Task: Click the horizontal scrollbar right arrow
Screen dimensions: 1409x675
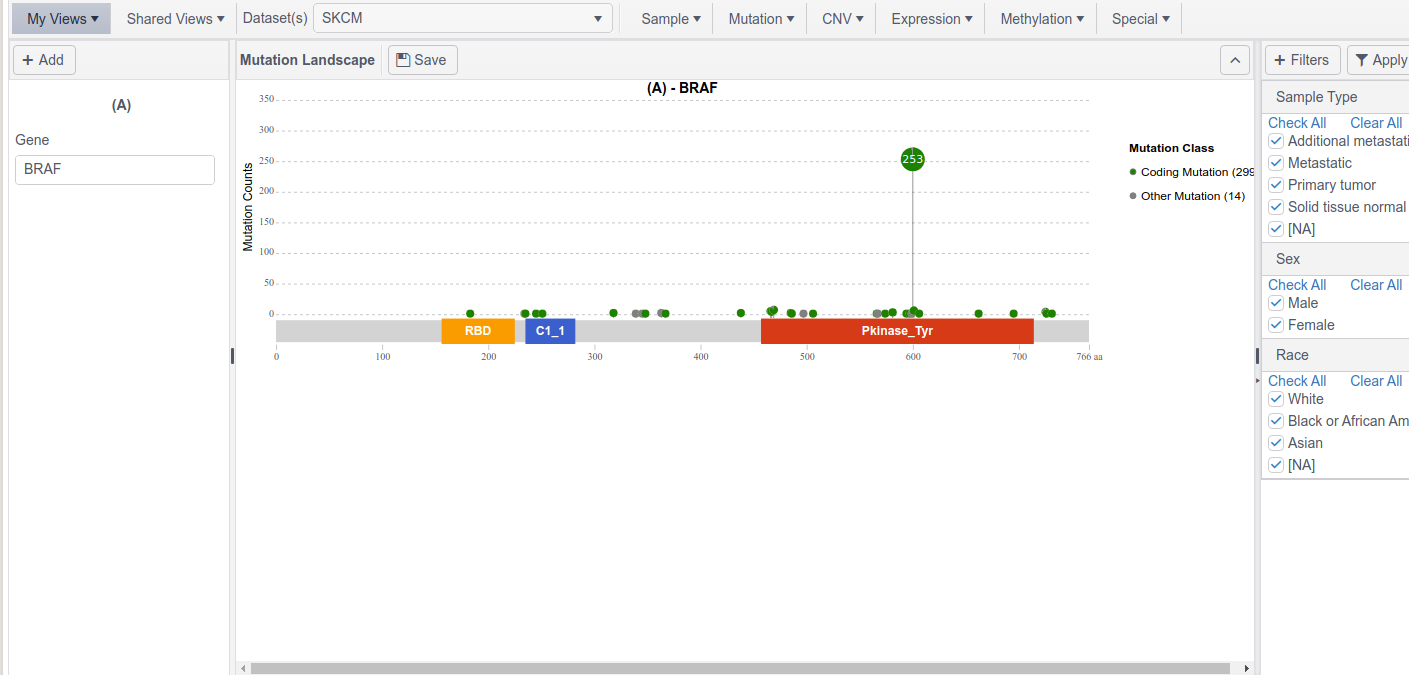Action: [x=1246, y=668]
